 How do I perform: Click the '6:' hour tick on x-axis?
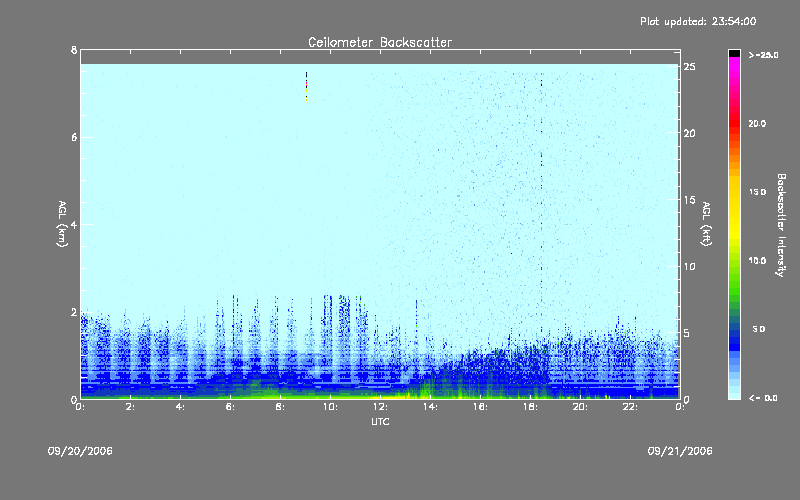click(231, 407)
